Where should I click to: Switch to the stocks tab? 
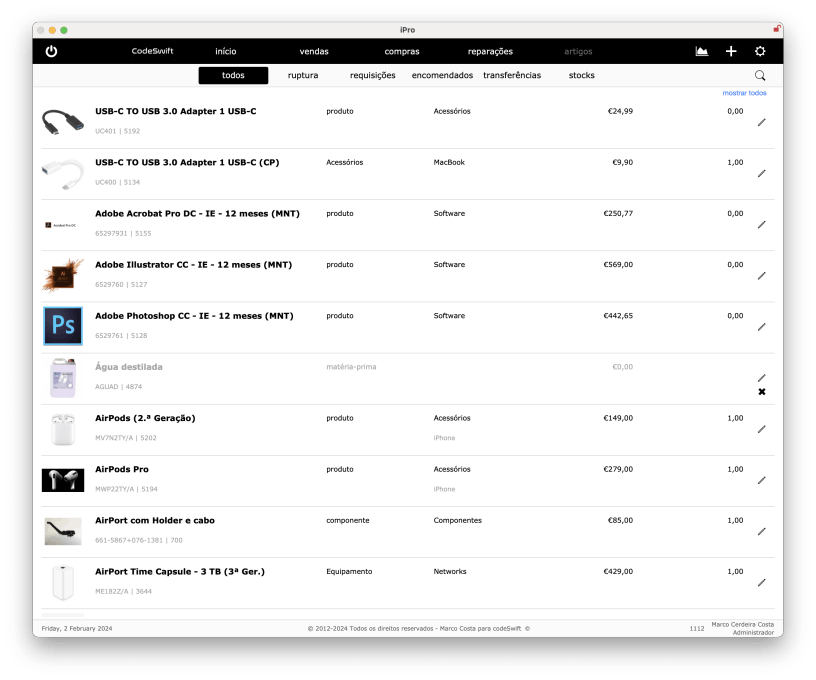coord(581,75)
